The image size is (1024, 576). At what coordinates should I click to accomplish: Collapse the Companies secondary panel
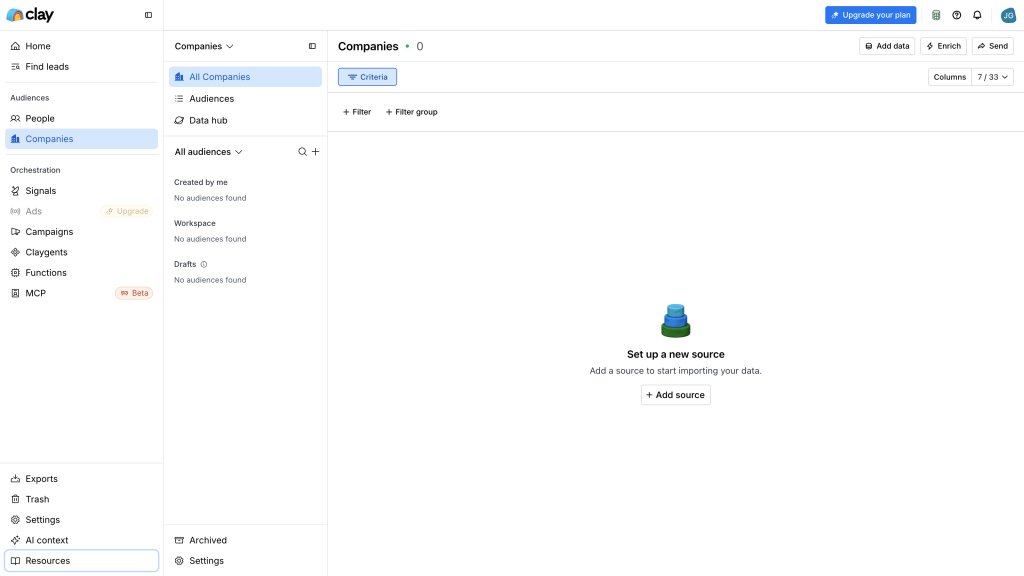[312, 46]
